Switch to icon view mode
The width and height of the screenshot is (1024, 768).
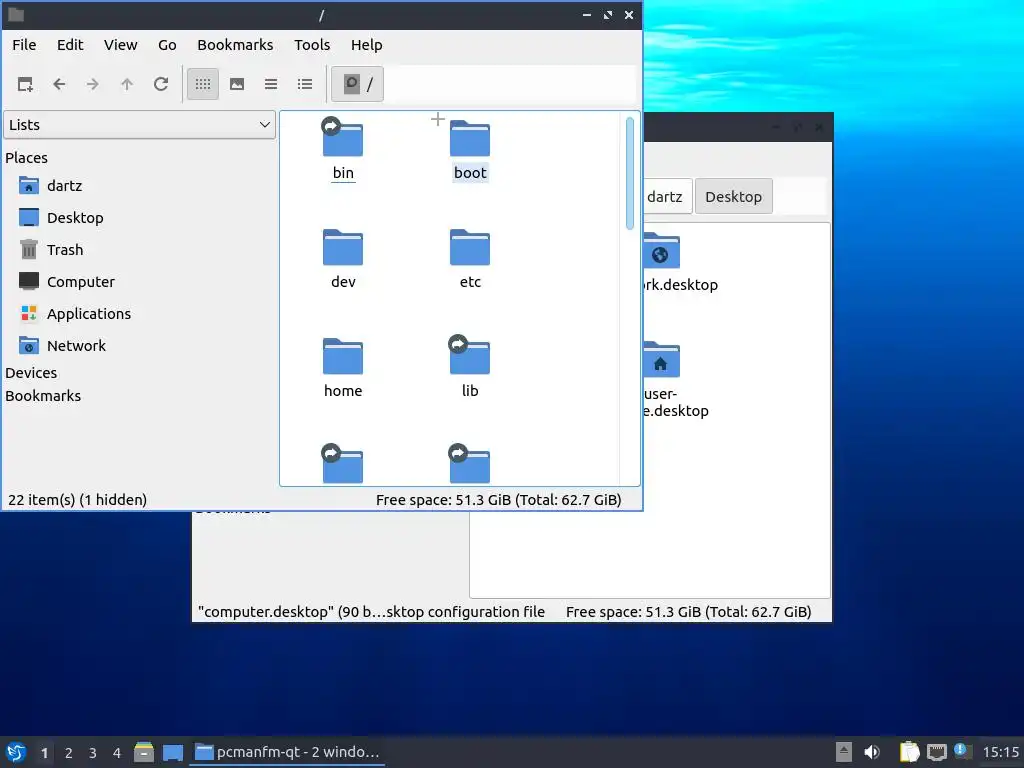[203, 84]
